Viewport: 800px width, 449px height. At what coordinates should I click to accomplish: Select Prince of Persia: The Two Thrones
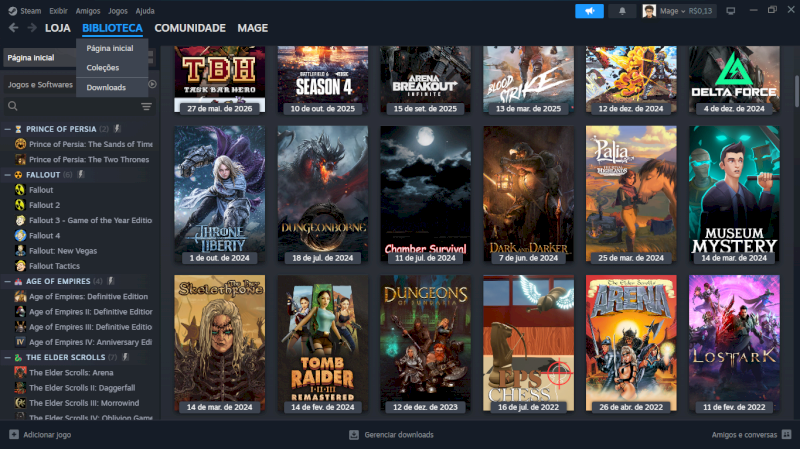click(x=89, y=159)
